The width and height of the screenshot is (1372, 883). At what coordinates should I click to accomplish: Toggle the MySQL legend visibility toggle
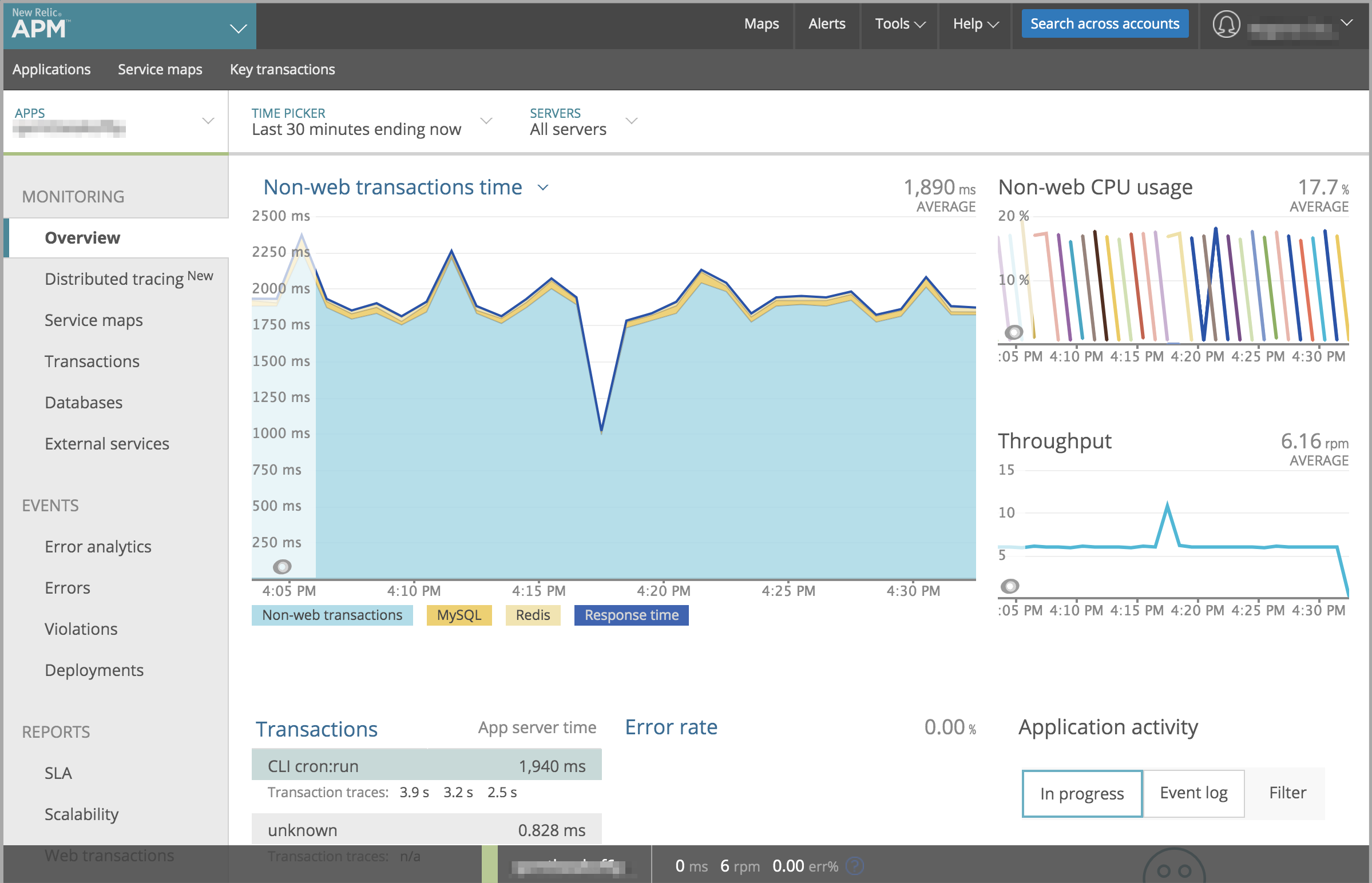456,615
